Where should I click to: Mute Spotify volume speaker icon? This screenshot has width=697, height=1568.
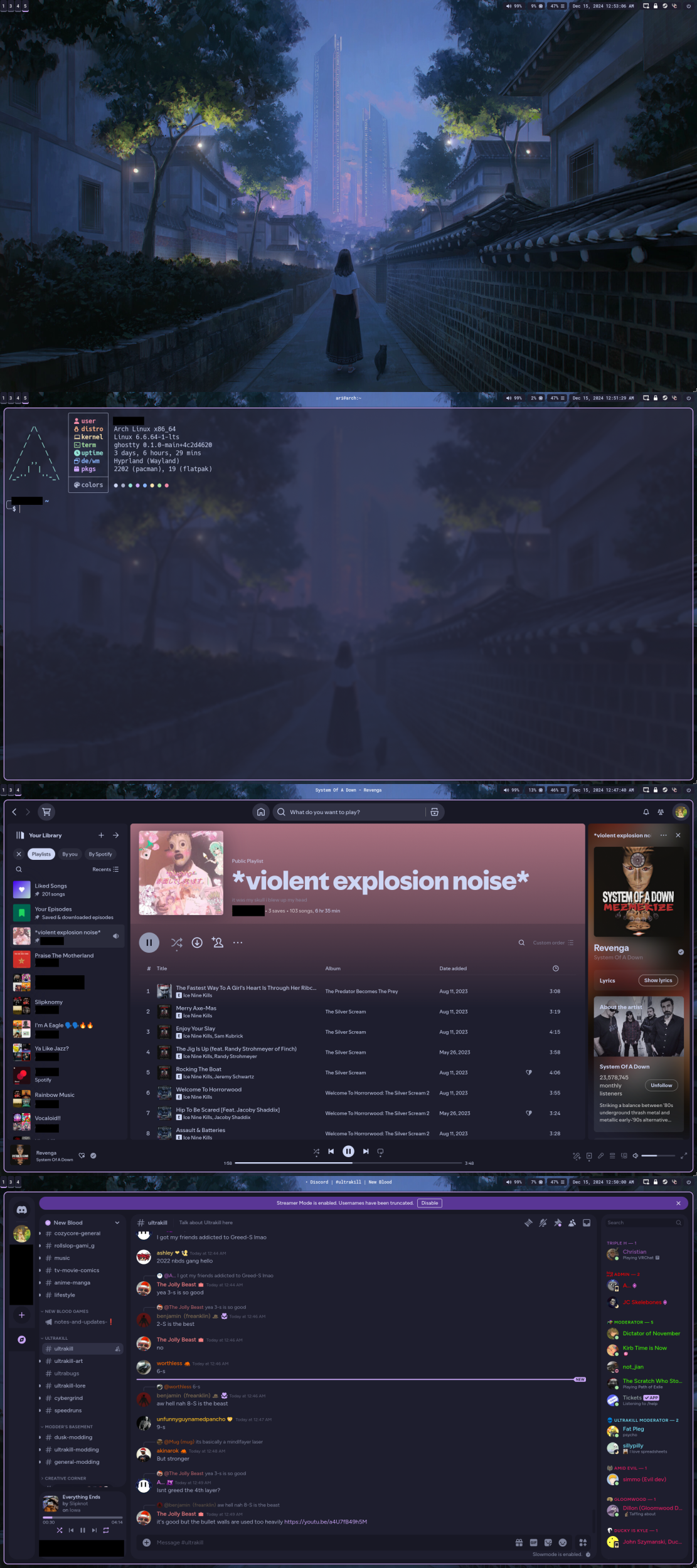click(x=635, y=1155)
